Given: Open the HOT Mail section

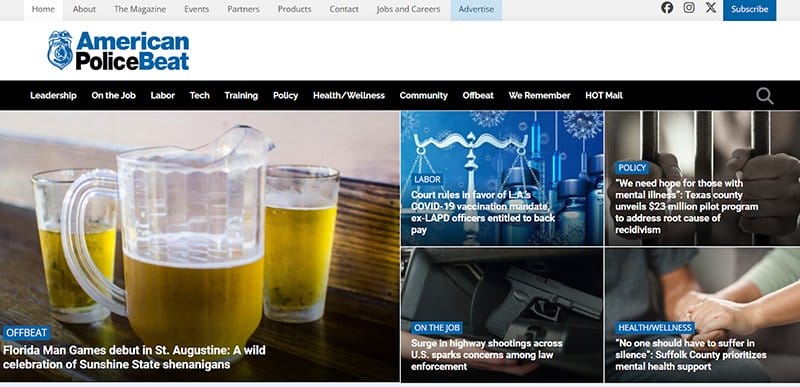Looking at the screenshot, I should [604, 95].
